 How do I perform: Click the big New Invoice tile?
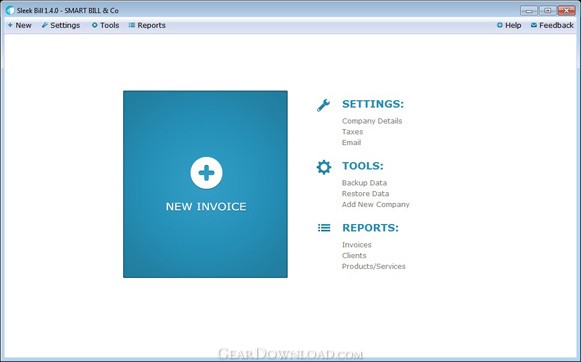205,184
